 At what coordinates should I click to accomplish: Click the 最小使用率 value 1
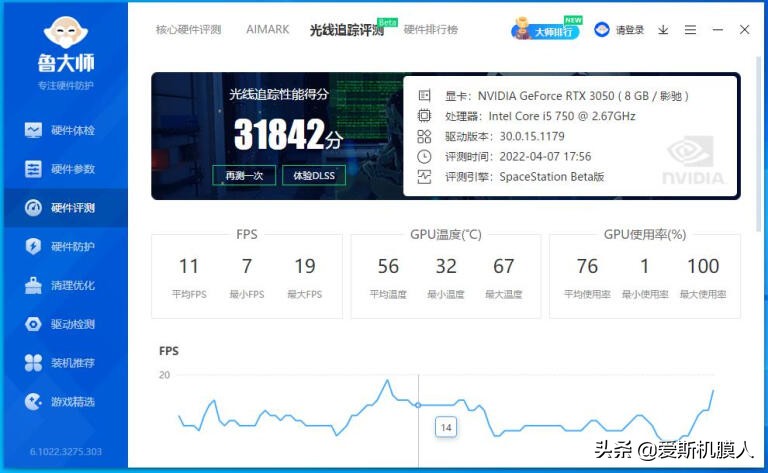(x=645, y=266)
